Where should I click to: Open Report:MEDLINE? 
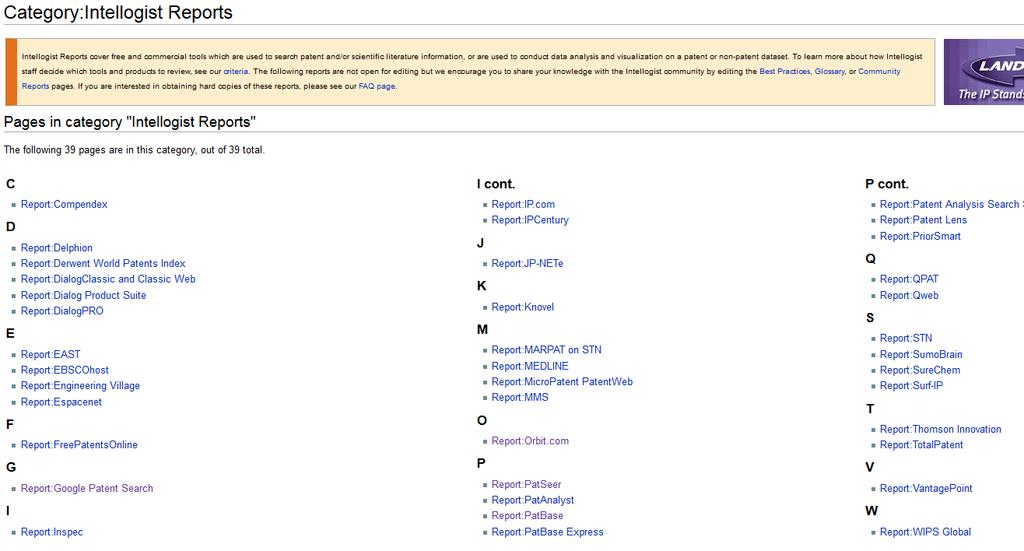coord(530,366)
